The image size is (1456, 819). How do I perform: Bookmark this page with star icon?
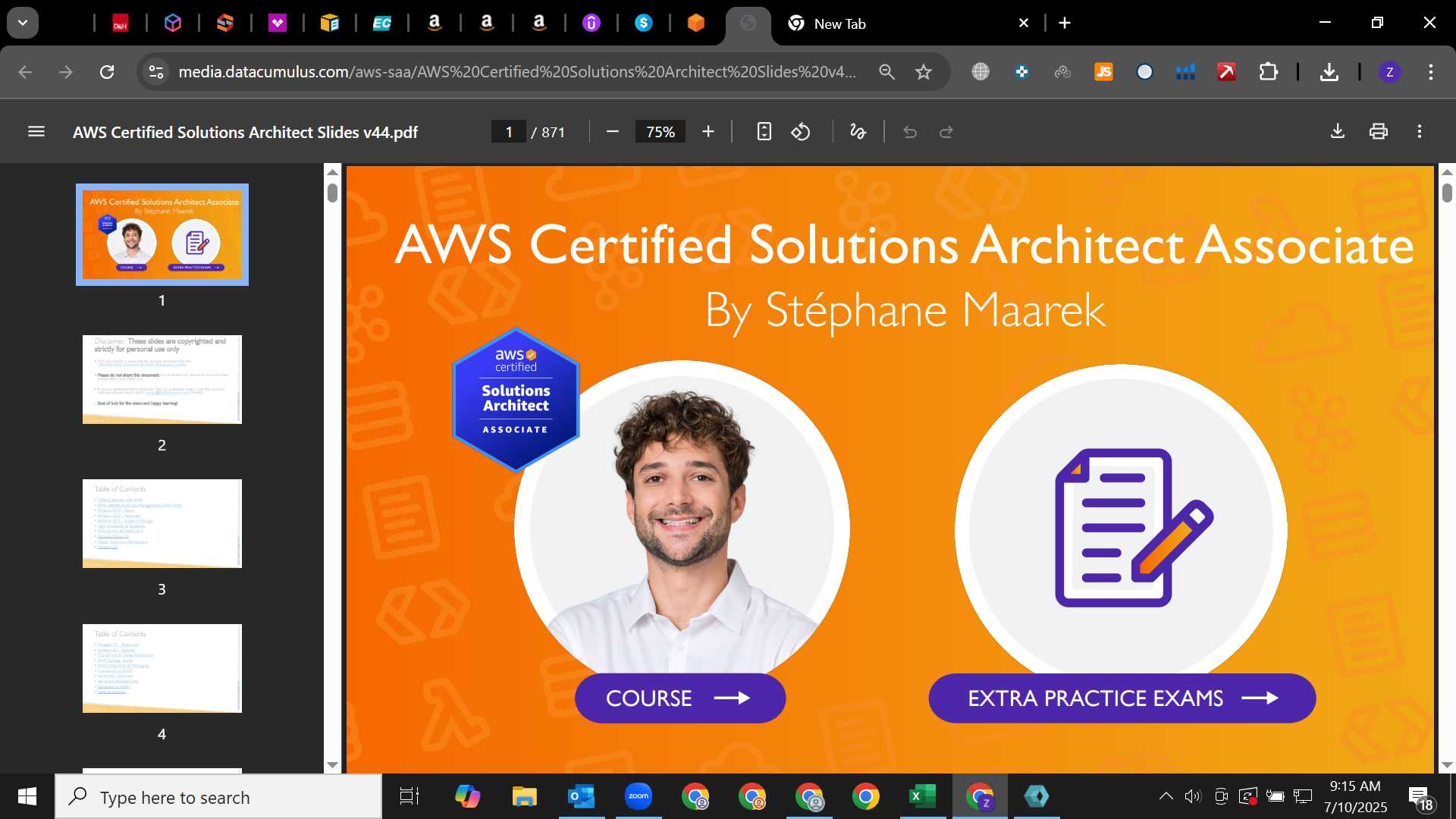point(923,72)
